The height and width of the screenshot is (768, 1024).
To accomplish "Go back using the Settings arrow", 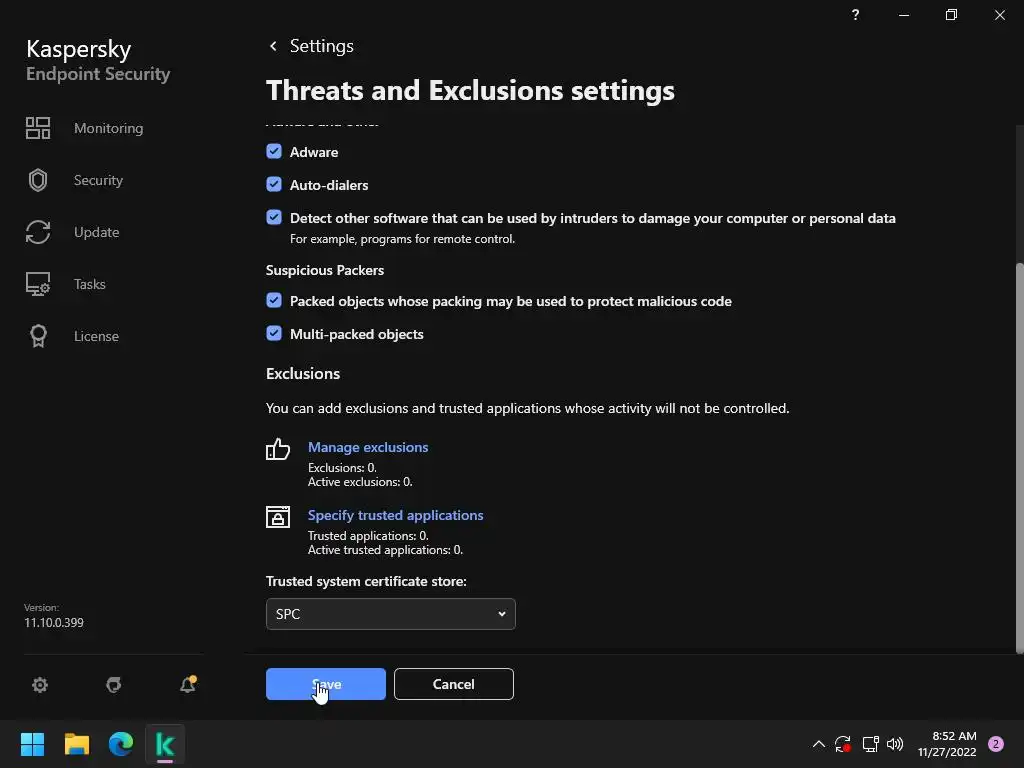I will tap(274, 46).
